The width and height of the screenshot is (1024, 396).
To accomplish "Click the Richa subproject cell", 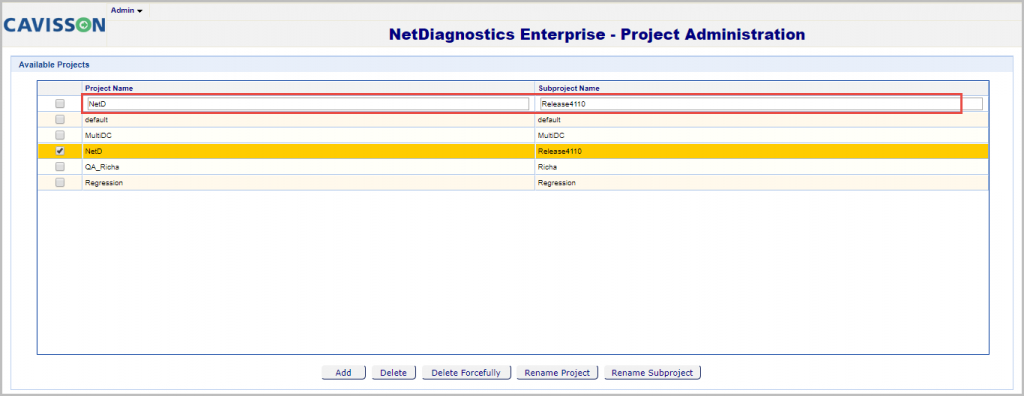I will pos(761,167).
